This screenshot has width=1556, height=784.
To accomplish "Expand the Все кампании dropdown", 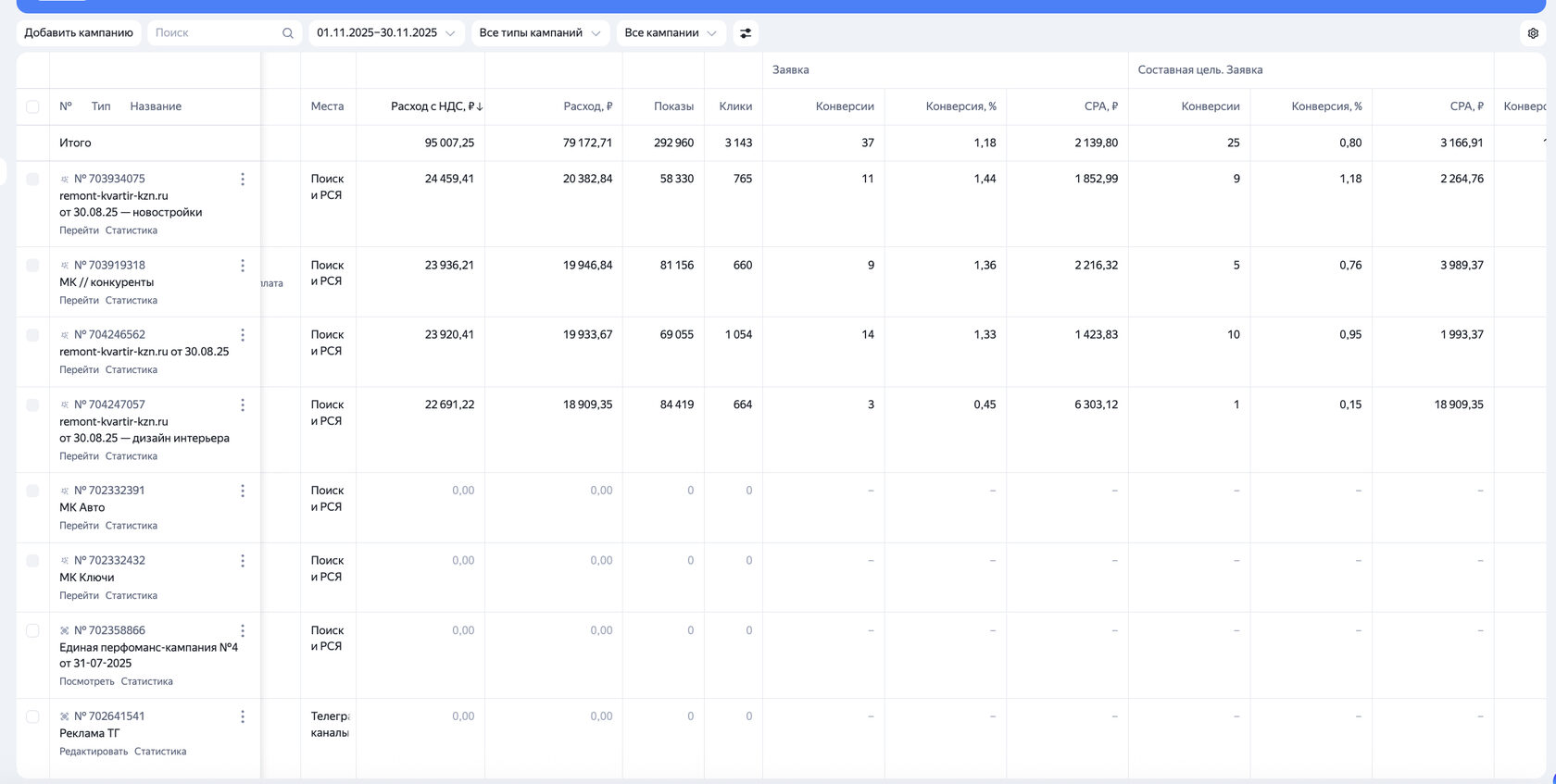I will [x=671, y=33].
